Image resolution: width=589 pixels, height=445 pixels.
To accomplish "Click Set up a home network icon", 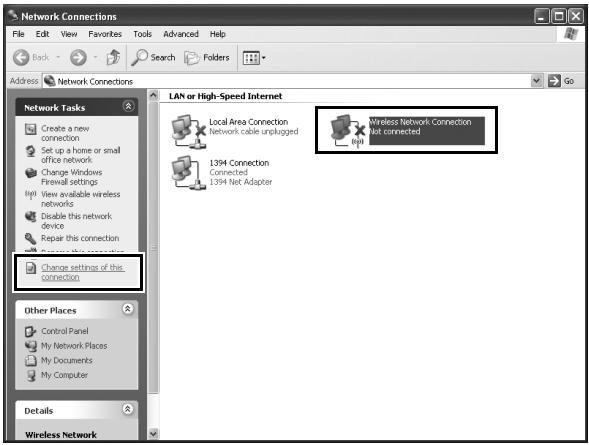I will 30,151.
